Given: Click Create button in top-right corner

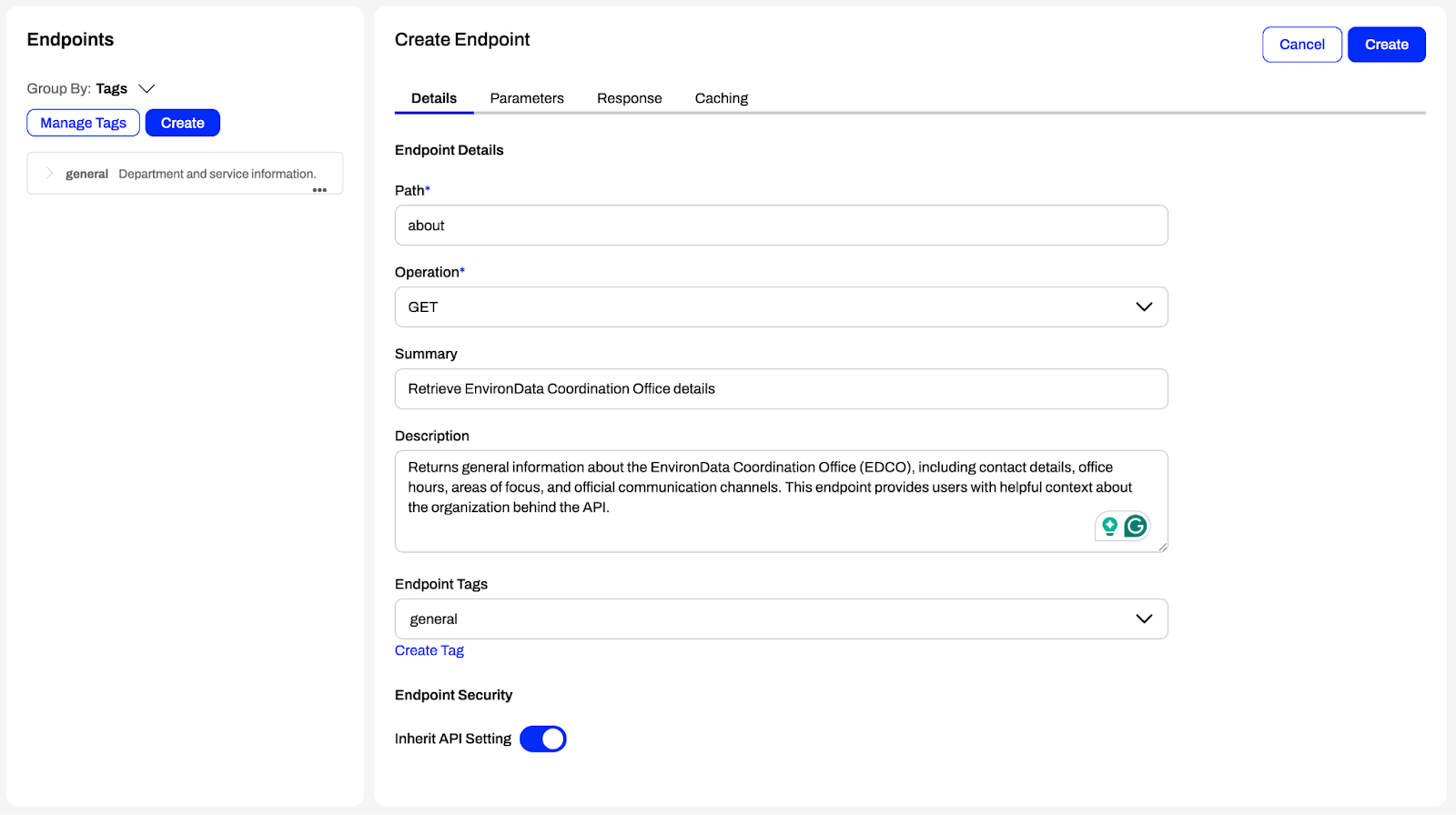Looking at the screenshot, I should point(1386,45).
